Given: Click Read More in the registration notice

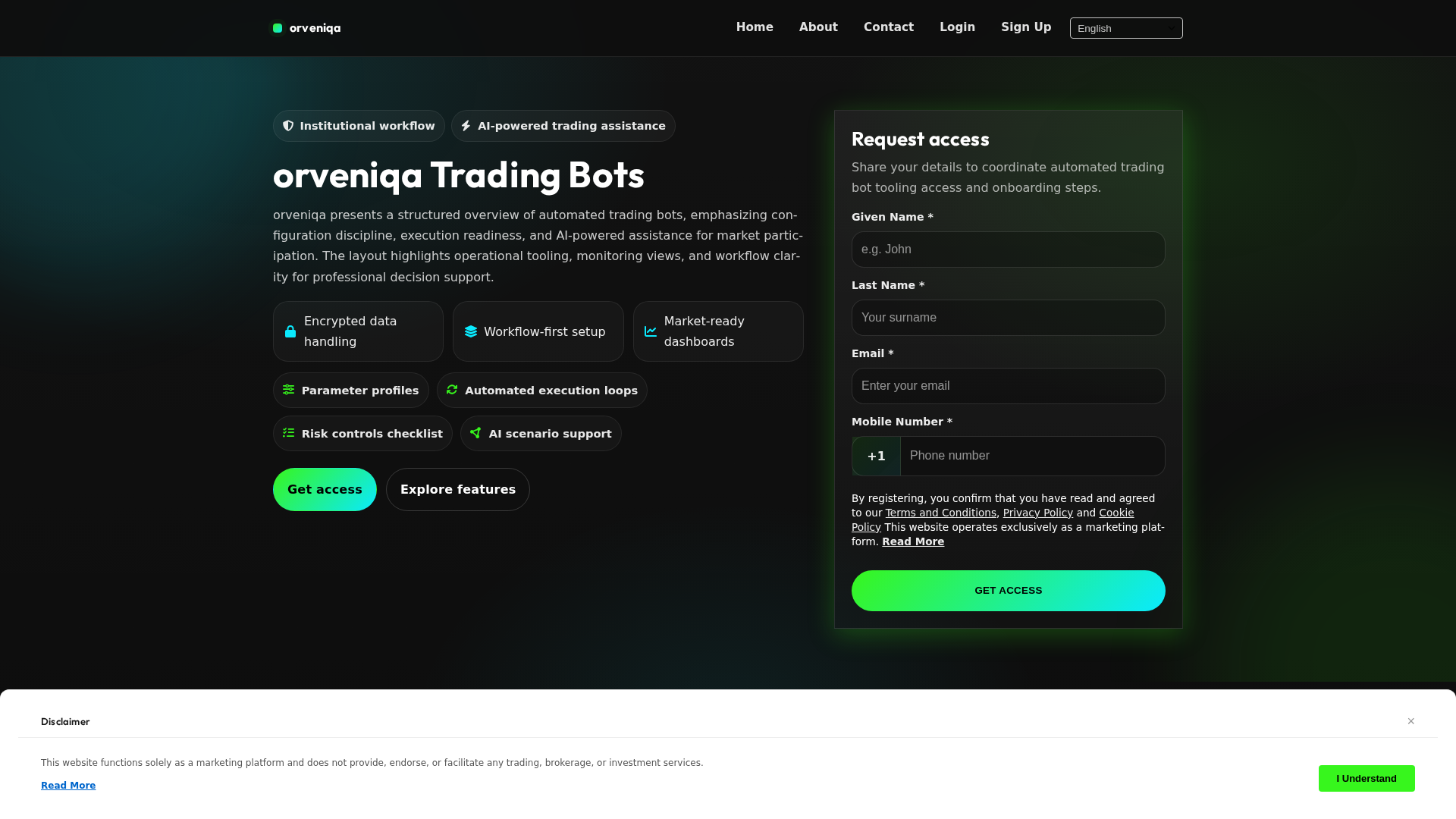Looking at the screenshot, I should pyautogui.click(x=913, y=541).
